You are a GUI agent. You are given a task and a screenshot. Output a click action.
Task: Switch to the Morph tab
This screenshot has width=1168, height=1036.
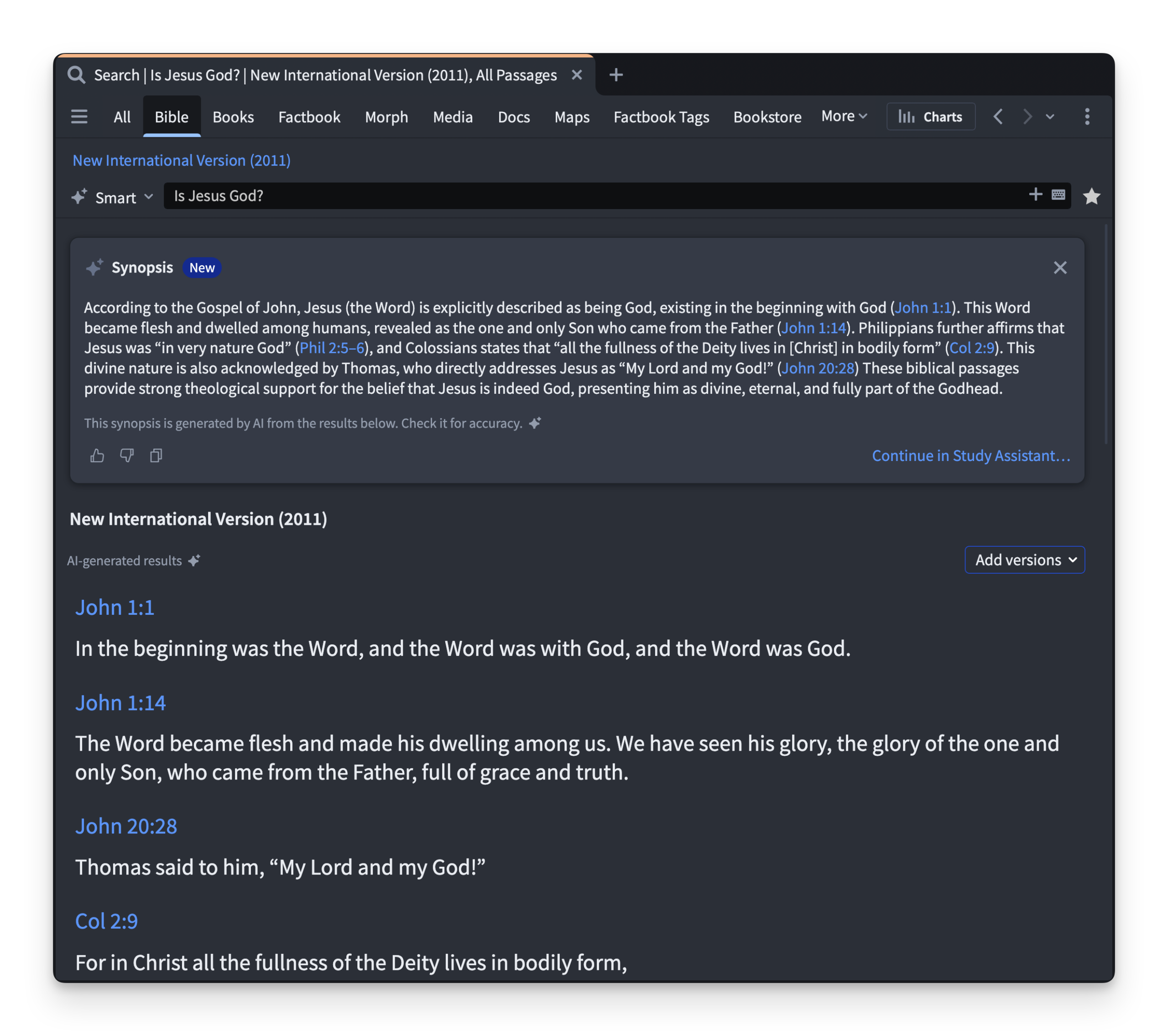386,117
